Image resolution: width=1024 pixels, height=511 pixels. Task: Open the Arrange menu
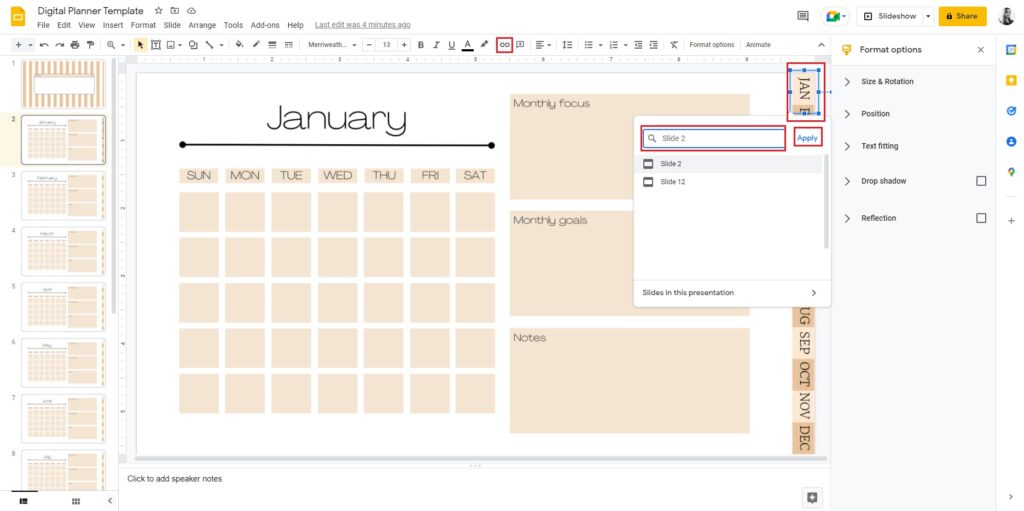tap(202, 25)
